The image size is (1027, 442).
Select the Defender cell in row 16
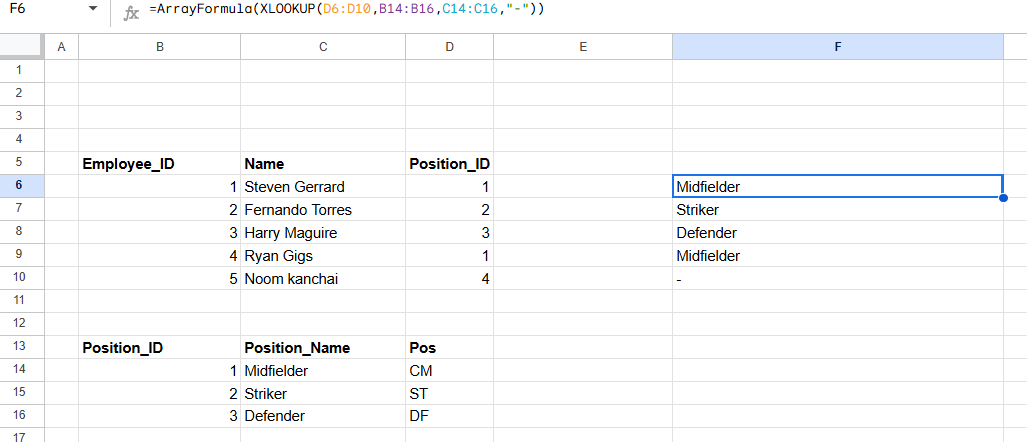point(323,416)
